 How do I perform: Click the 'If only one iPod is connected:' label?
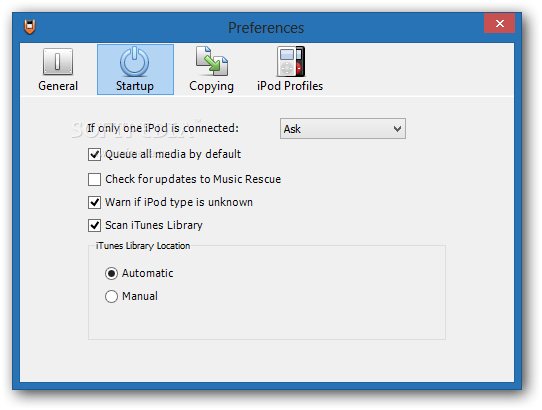[x=163, y=128]
